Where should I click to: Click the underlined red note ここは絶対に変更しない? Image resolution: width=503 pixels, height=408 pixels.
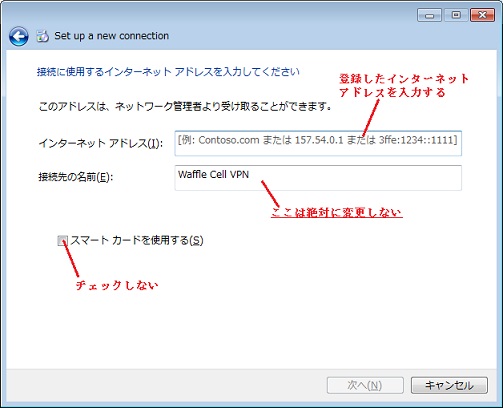tap(336, 212)
